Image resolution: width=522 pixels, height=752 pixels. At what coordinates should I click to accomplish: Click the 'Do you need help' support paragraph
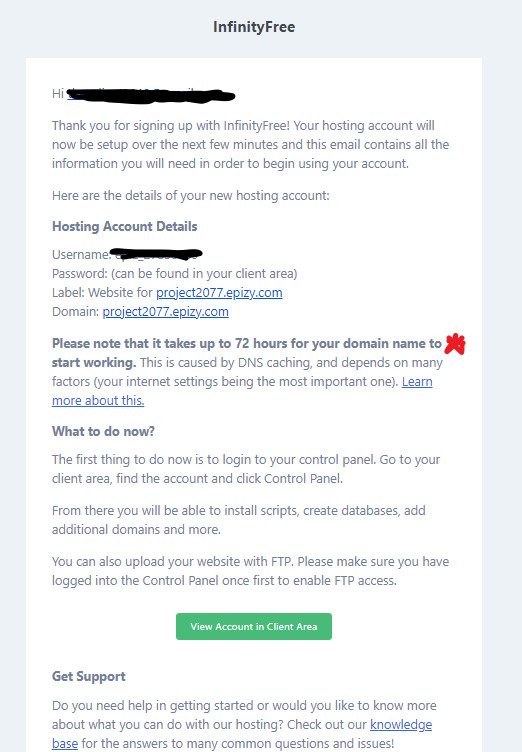coord(244,725)
